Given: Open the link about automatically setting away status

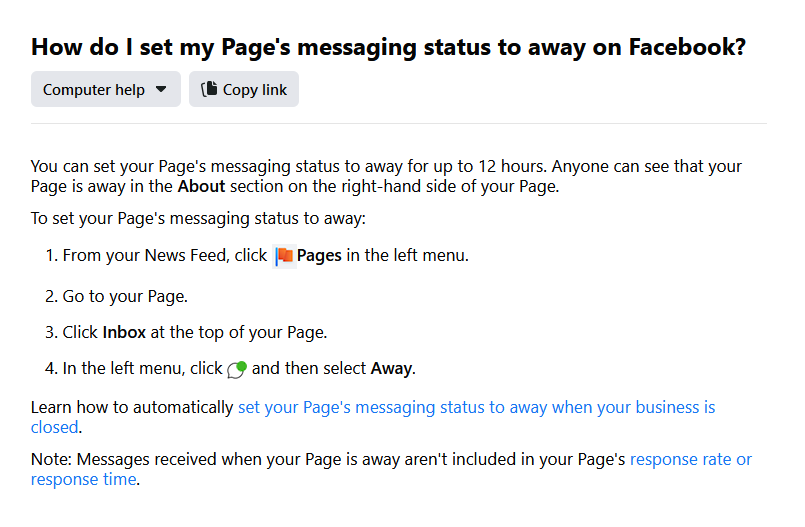Looking at the screenshot, I should click(476, 407).
